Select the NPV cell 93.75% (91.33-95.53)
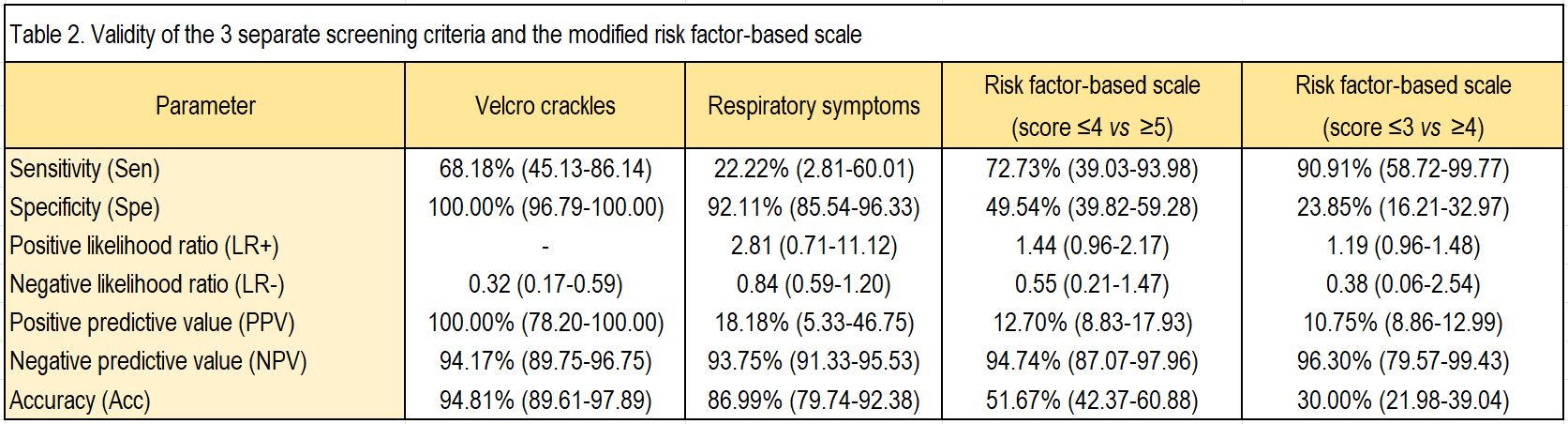Image resolution: width=1568 pixels, height=424 pixels. [x=814, y=361]
